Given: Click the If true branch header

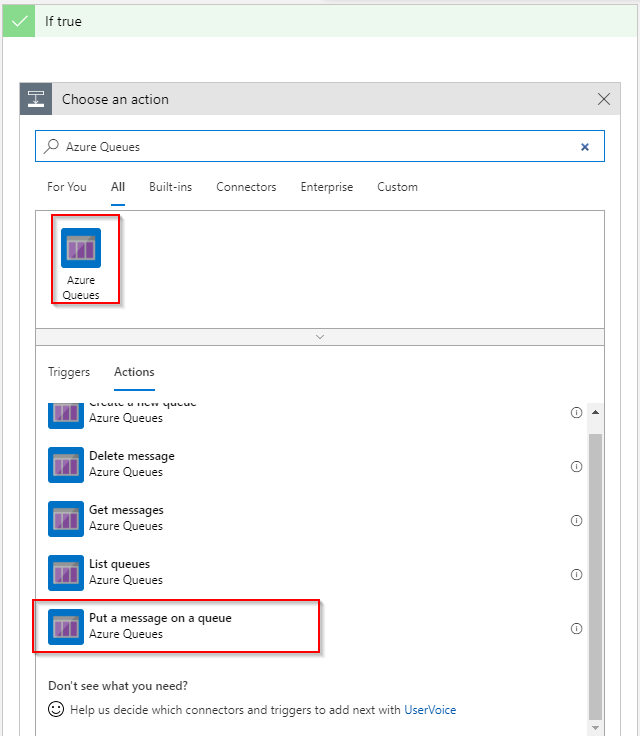Looking at the screenshot, I should pos(320,21).
